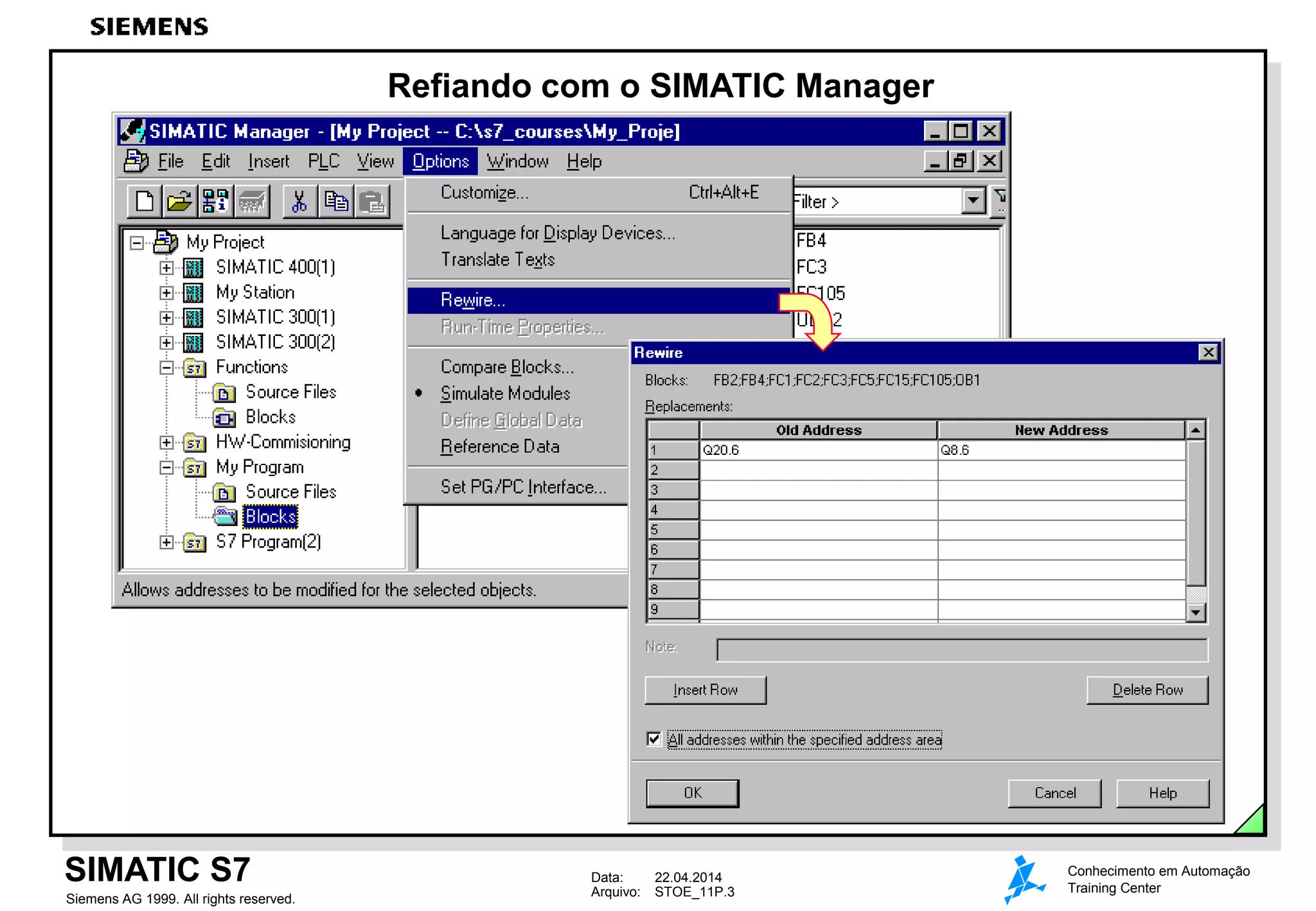This screenshot has height=911, width=1316.
Task: Click the Old Address cell Q20.6
Action: (x=818, y=450)
